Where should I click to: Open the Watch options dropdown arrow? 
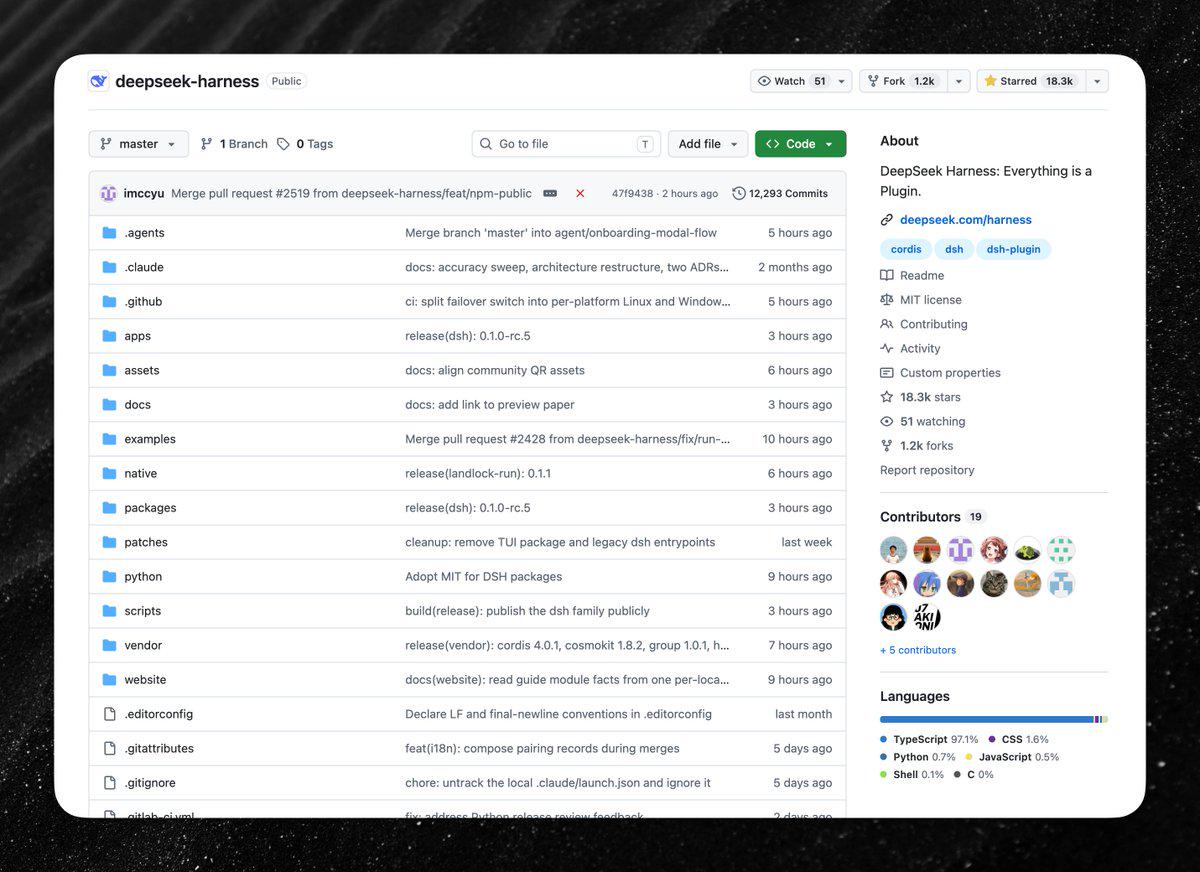click(x=842, y=81)
